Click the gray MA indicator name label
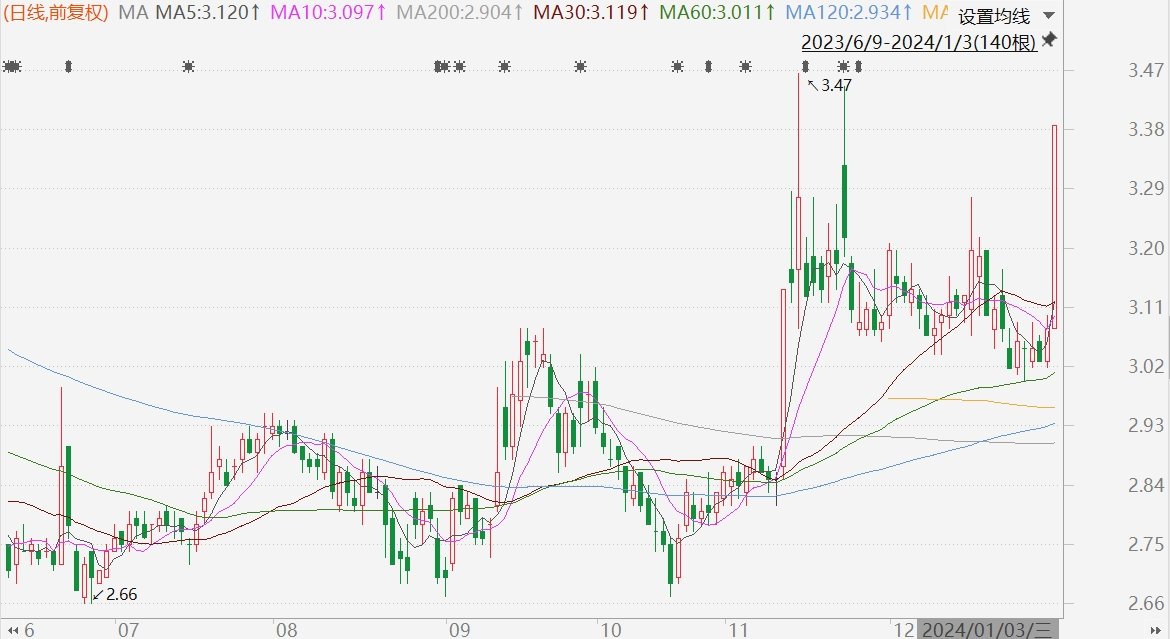 coord(134,12)
